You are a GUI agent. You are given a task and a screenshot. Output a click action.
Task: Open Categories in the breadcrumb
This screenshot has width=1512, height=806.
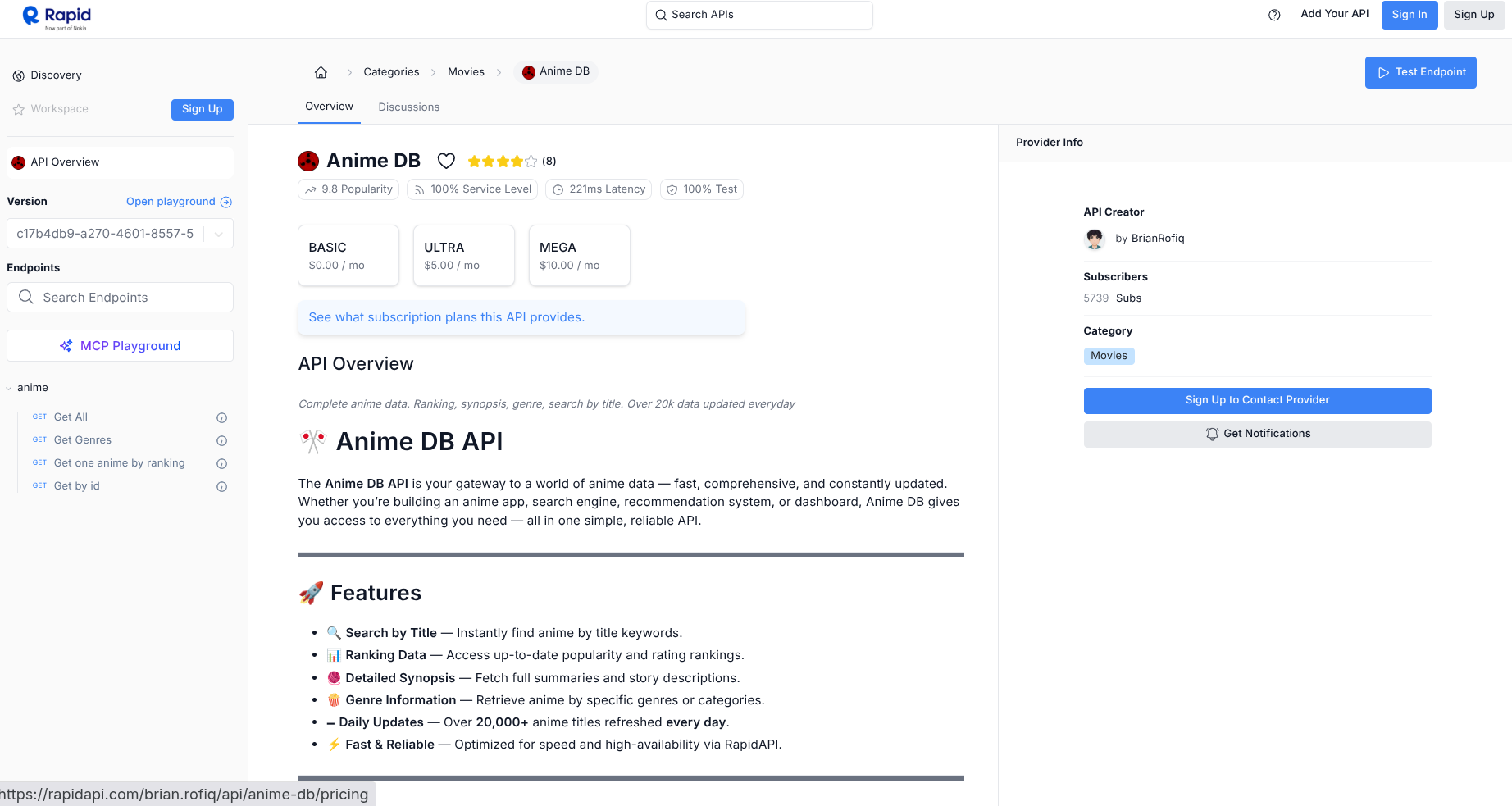tap(391, 72)
